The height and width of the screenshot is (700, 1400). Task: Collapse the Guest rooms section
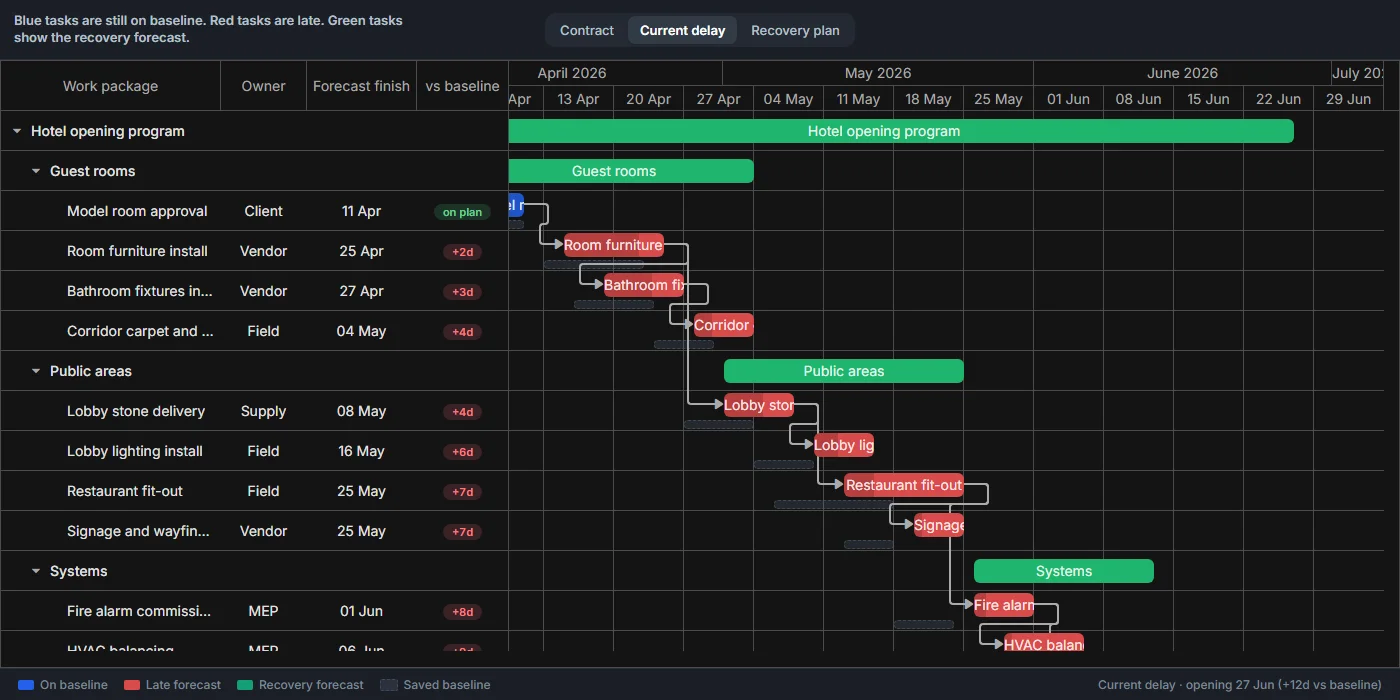pos(36,171)
